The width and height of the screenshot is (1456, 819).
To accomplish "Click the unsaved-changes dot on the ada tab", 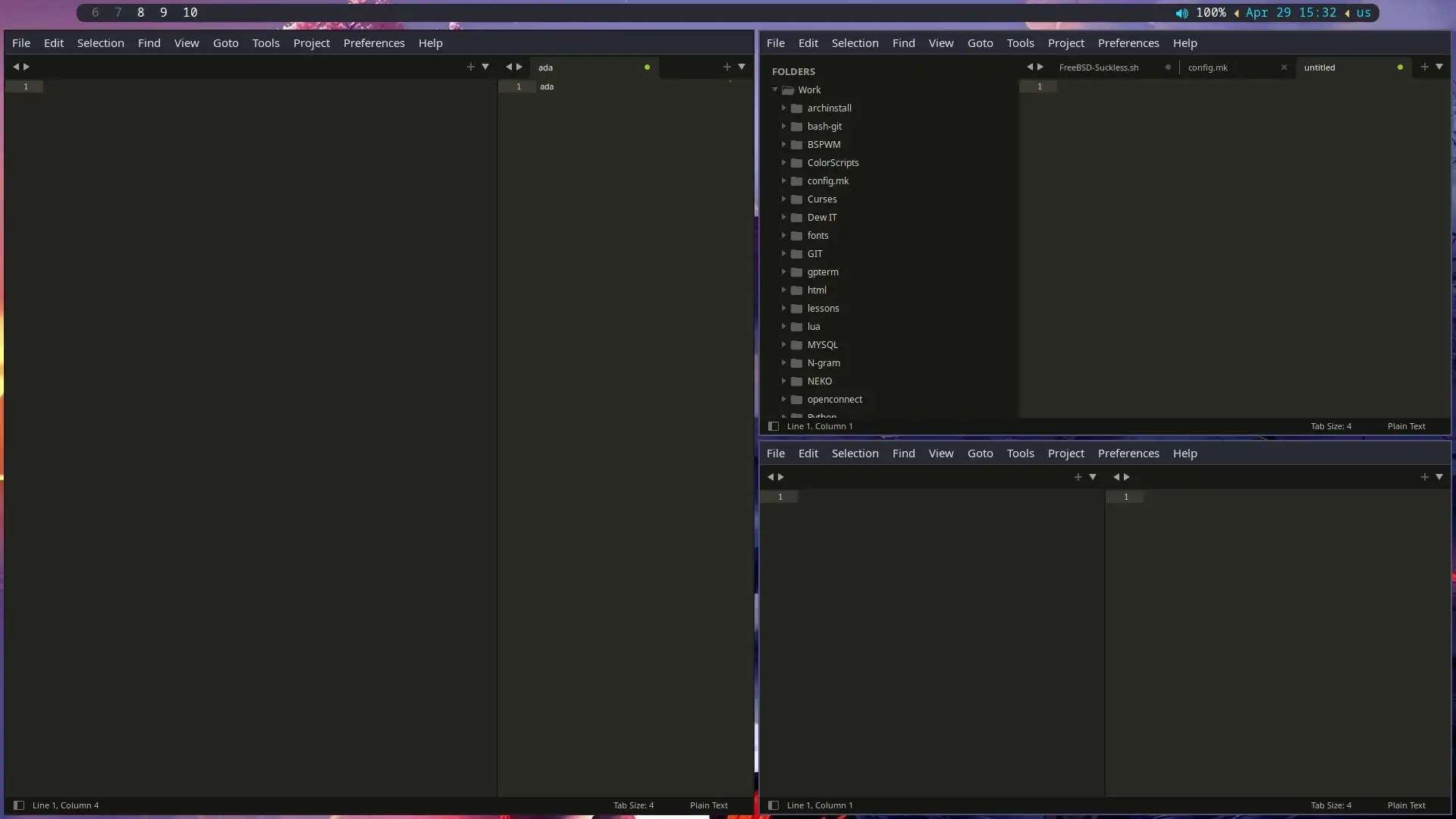I will click(647, 67).
